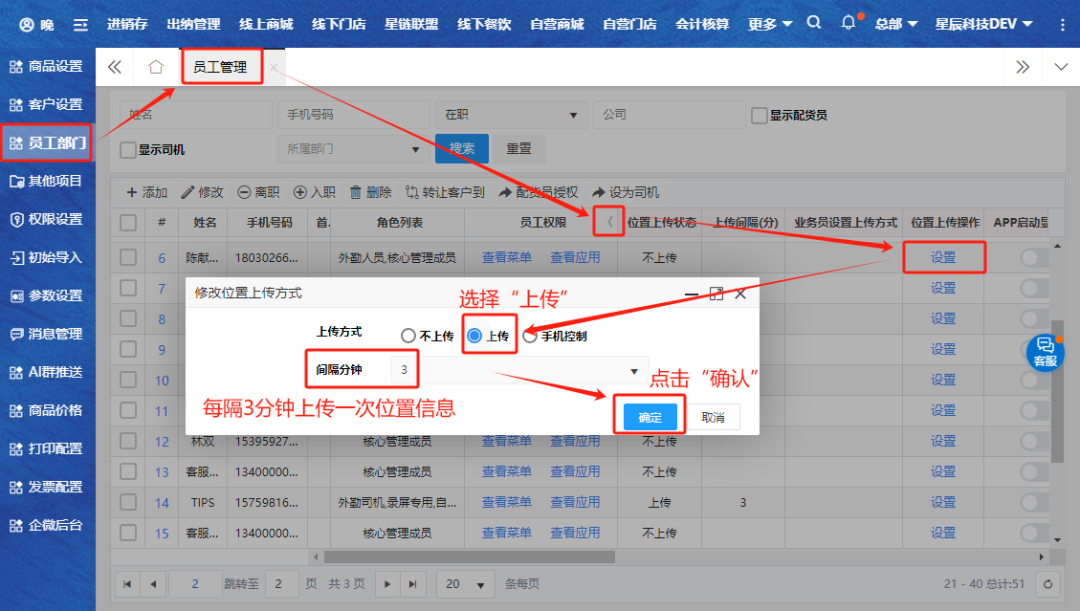Open the 所属部门 dropdown
1080x611 pixels.
click(417, 149)
